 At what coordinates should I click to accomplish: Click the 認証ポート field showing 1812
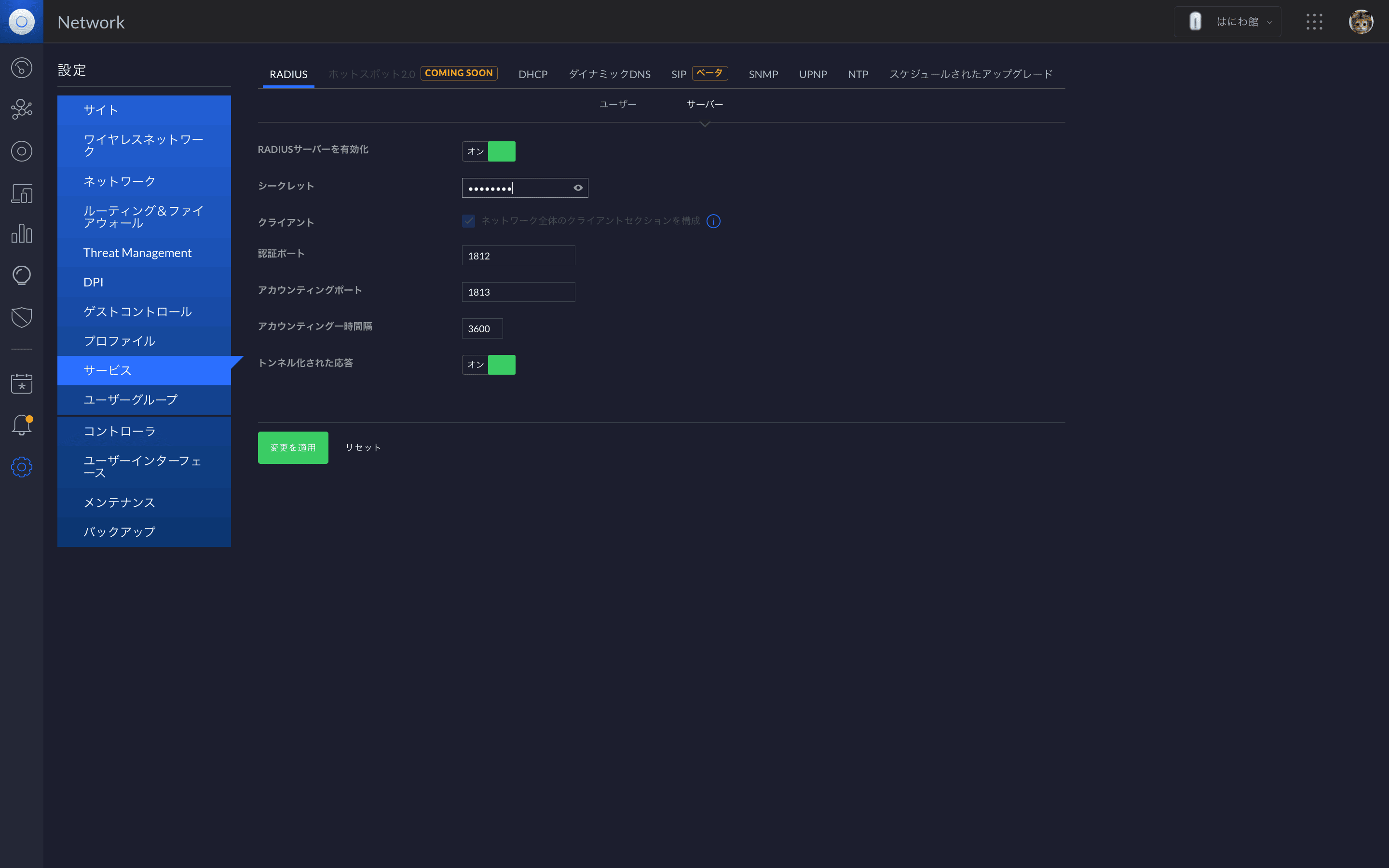point(518,256)
